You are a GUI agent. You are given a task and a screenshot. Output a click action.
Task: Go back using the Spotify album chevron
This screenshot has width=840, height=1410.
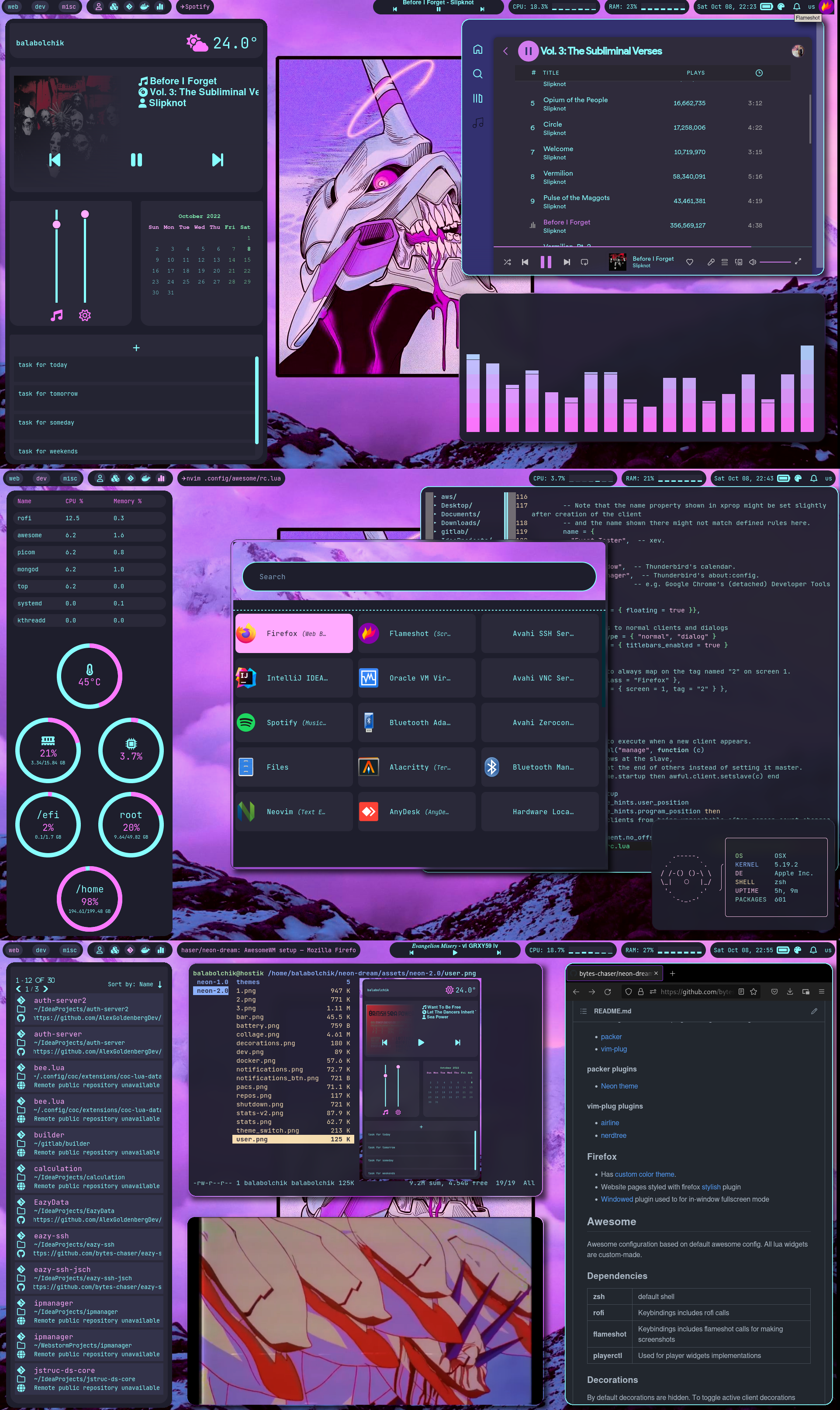(x=505, y=51)
